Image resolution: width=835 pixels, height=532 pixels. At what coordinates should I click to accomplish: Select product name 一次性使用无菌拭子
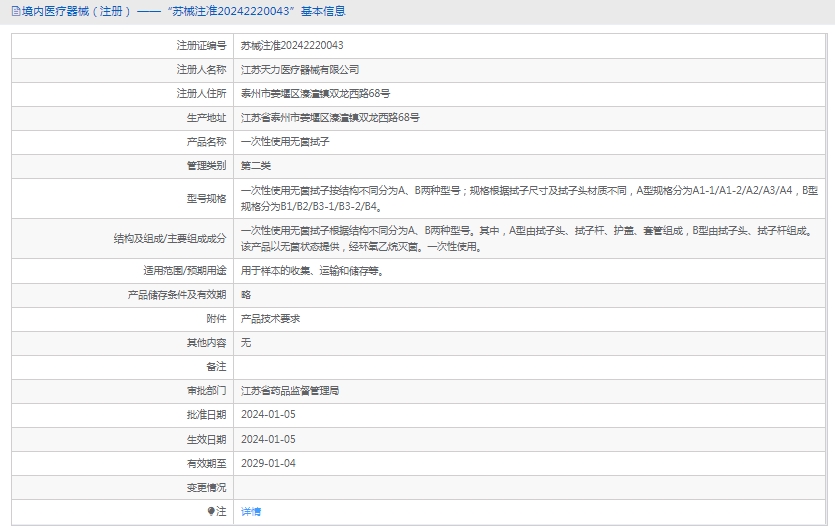point(285,142)
